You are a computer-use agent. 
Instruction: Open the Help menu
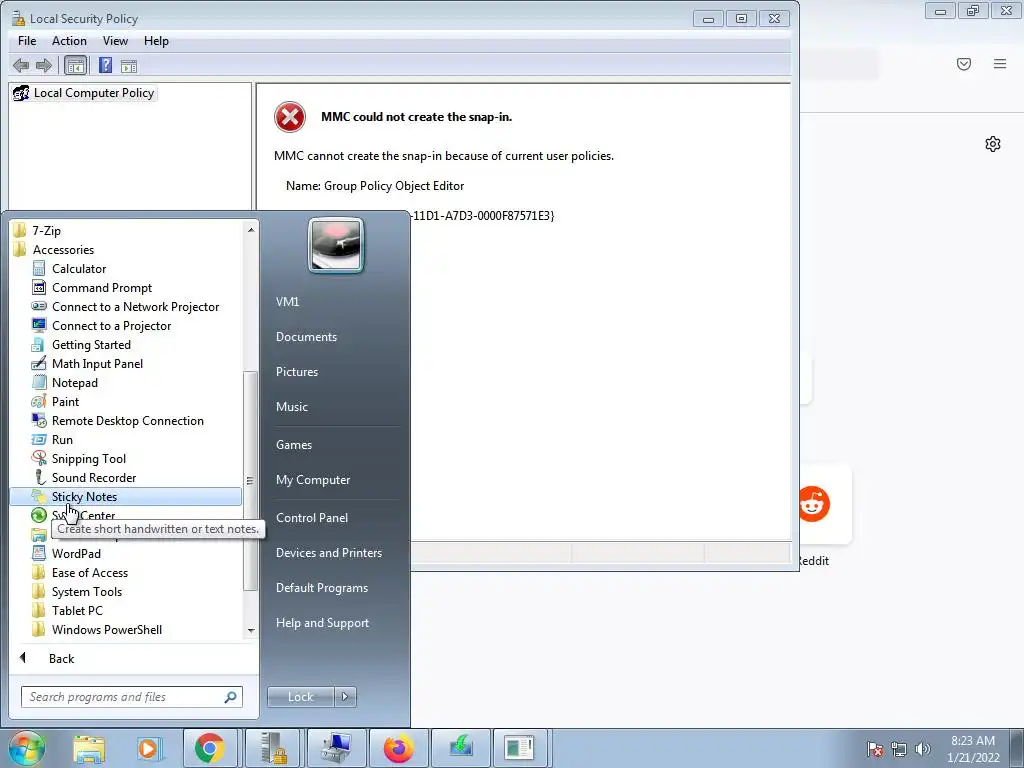pyautogui.click(x=156, y=40)
